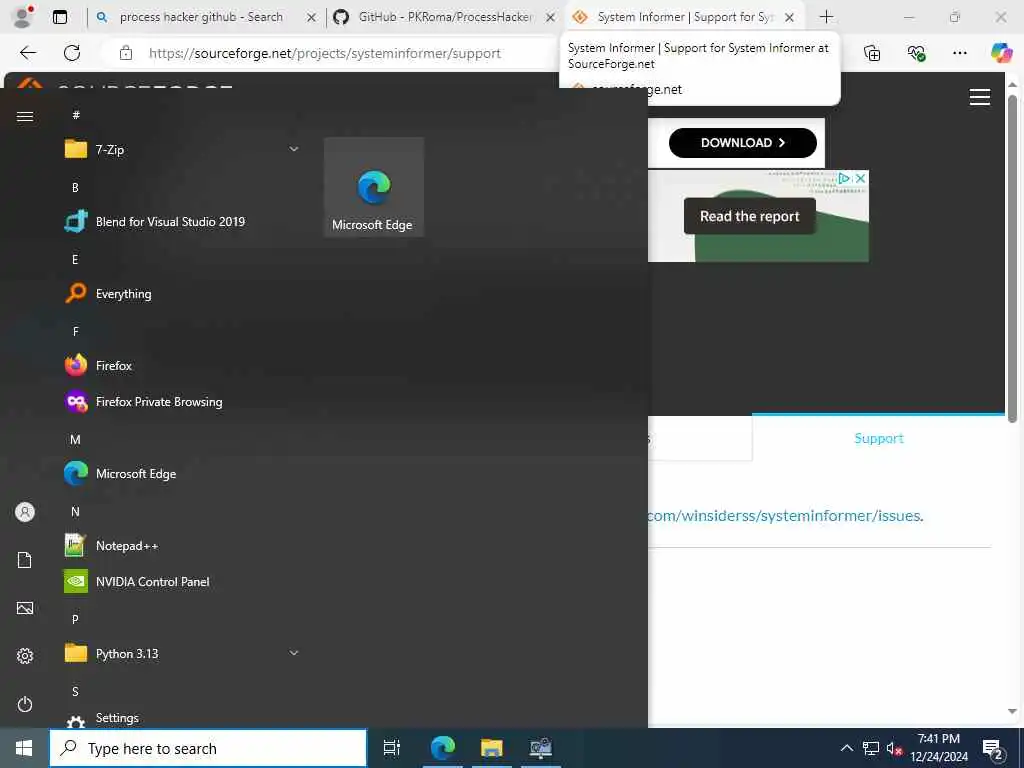Click the pinned Microsoft Edge tile
The image size is (1024, 768).
pyautogui.click(x=374, y=187)
